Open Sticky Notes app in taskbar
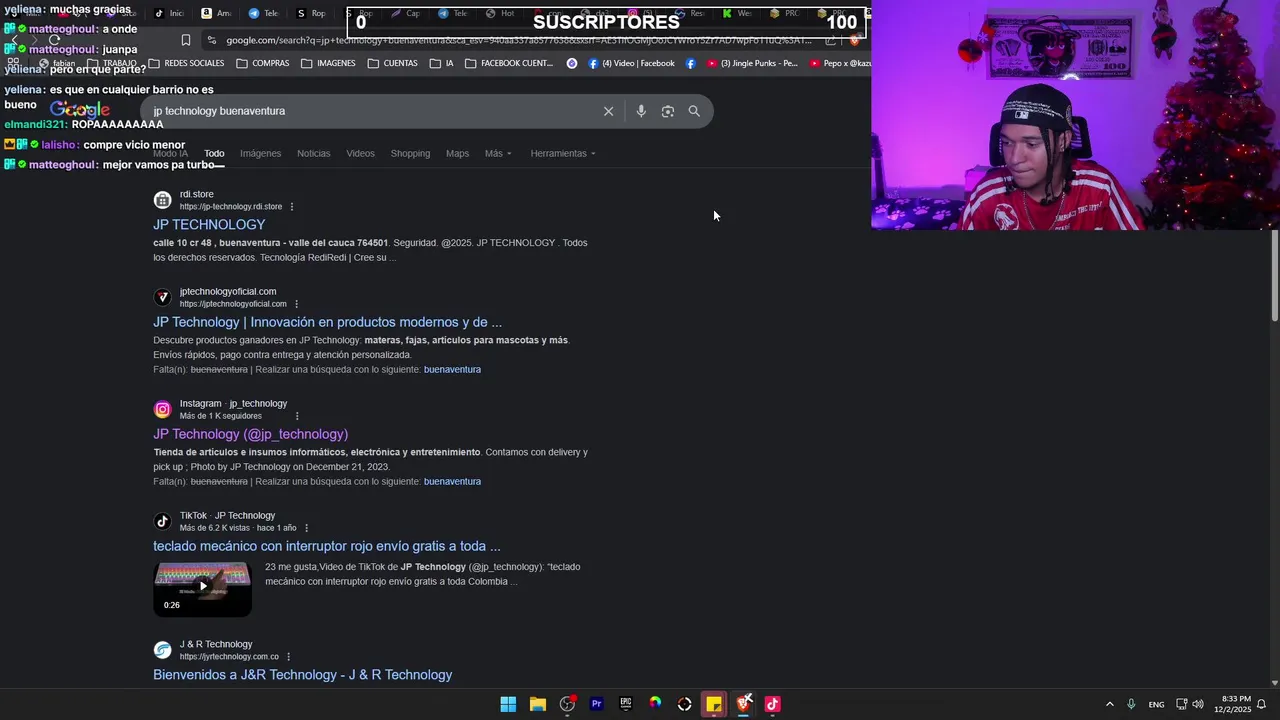The height and width of the screenshot is (720, 1280). pyautogui.click(x=713, y=704)
